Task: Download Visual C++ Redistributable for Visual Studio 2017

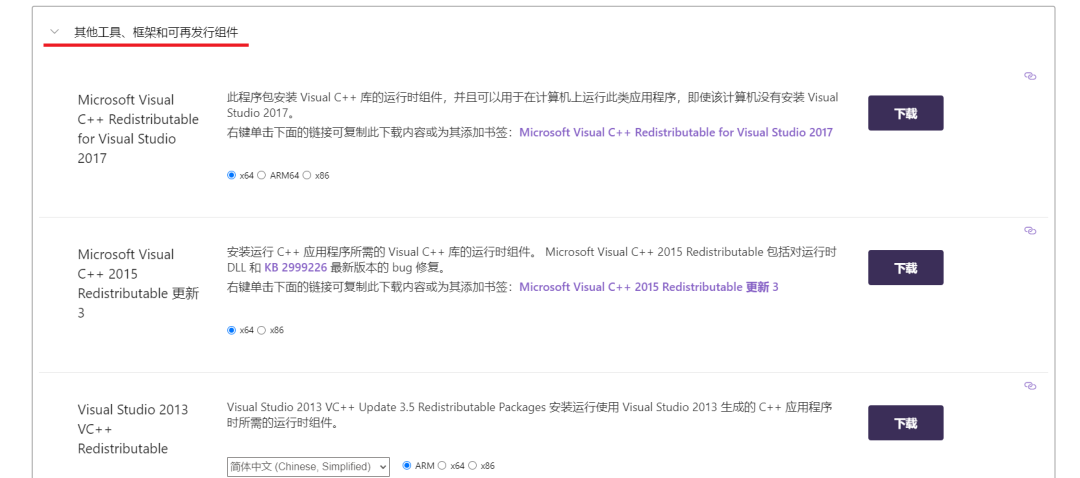Action: [x=905, y=113]
